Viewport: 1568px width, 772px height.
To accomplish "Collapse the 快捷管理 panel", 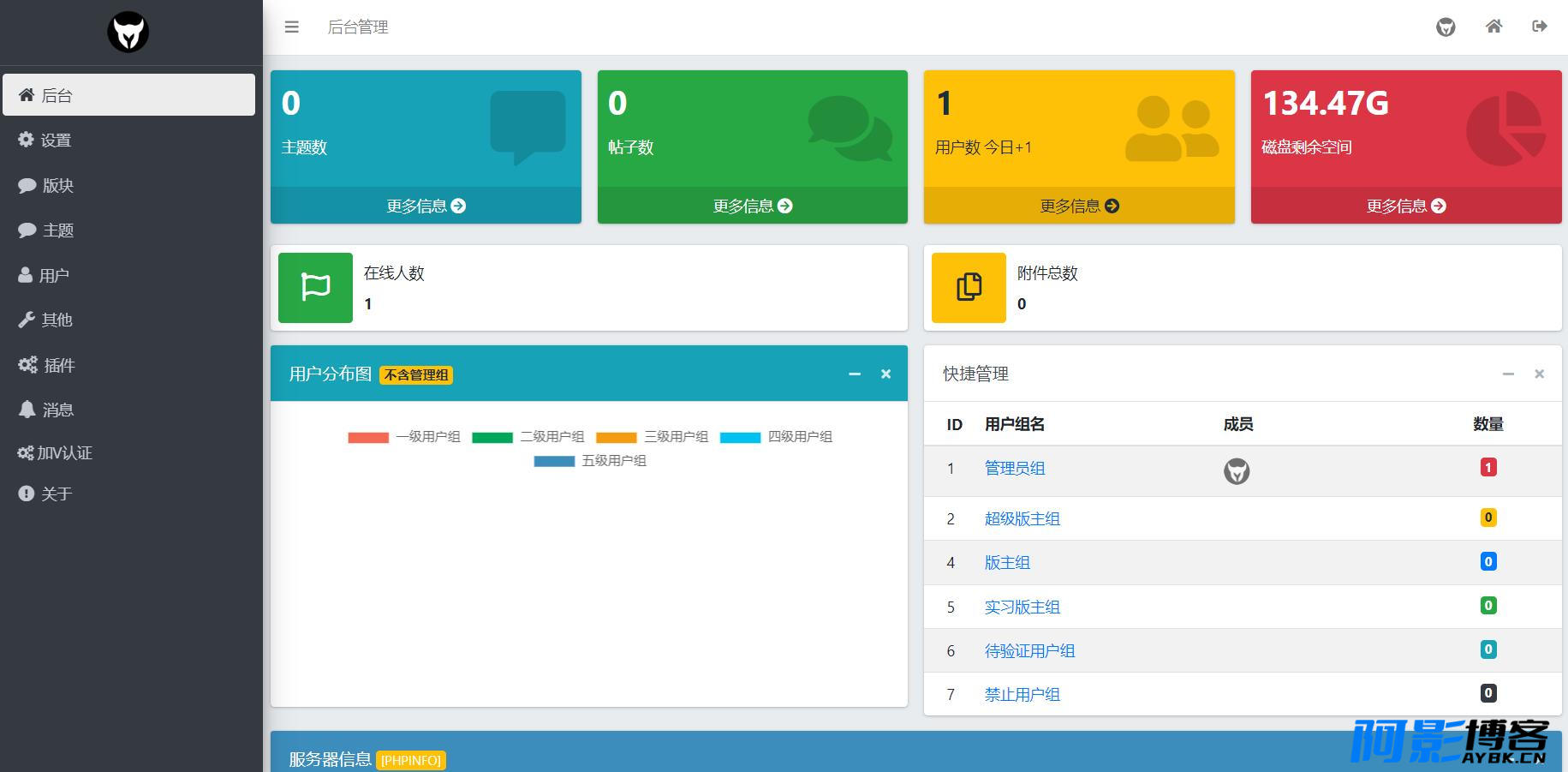I will 1508,374.
